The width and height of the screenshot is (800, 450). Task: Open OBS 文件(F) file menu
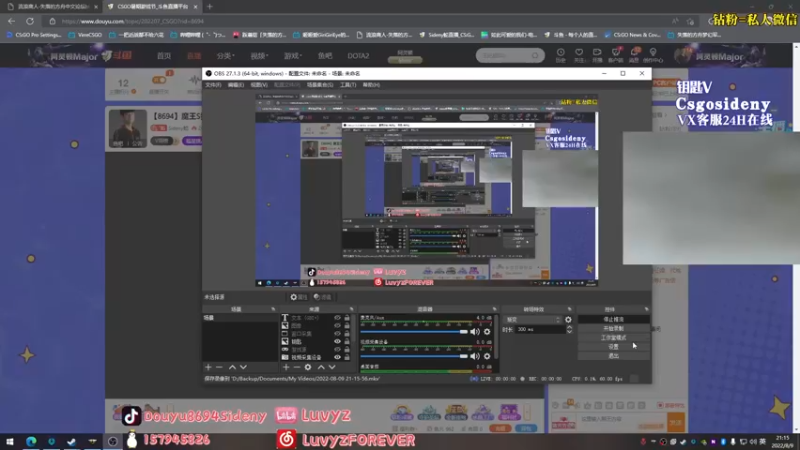(213, 85)
